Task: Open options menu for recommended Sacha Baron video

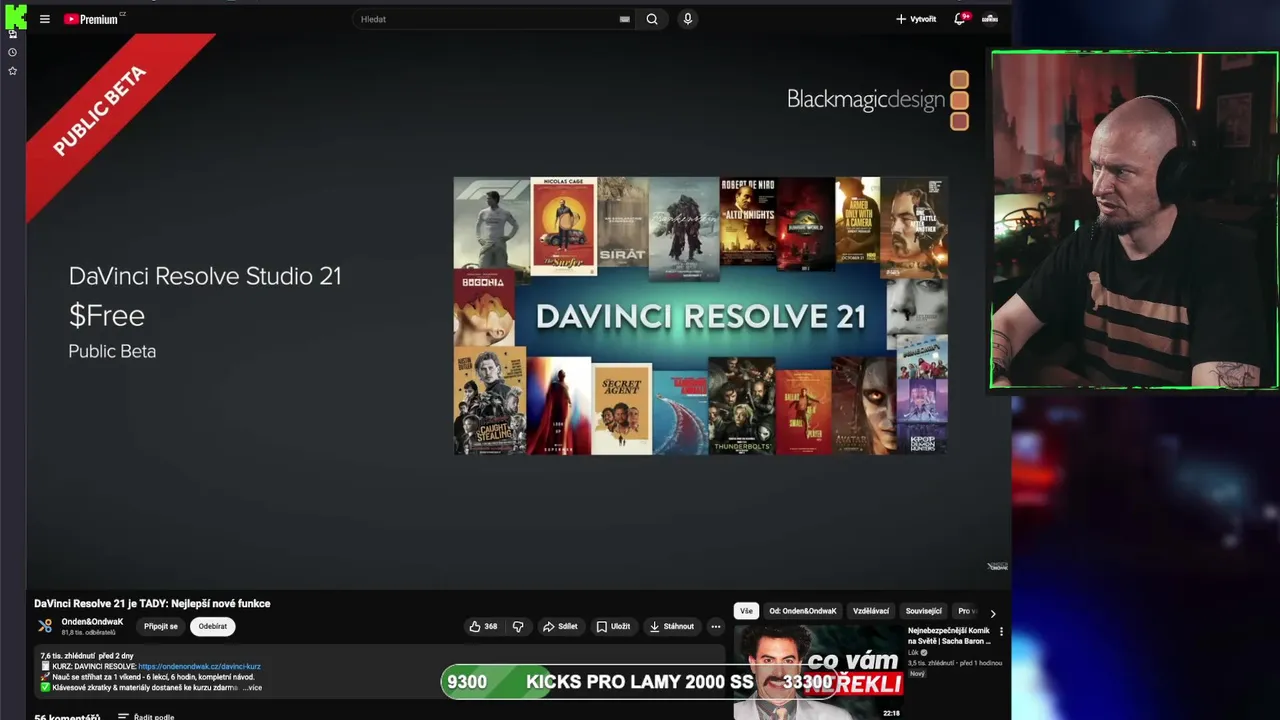Action: [1001, 632]
